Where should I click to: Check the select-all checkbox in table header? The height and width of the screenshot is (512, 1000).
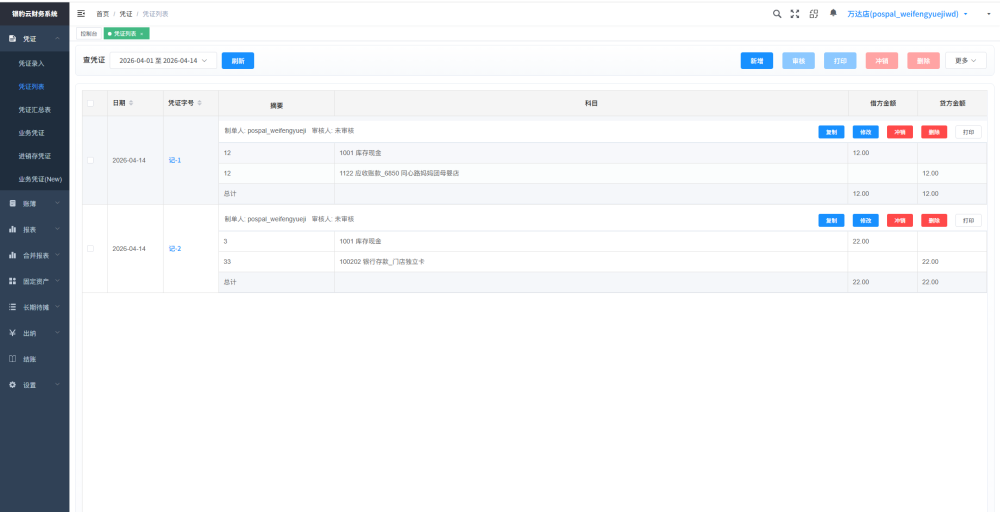click(90, 103)
